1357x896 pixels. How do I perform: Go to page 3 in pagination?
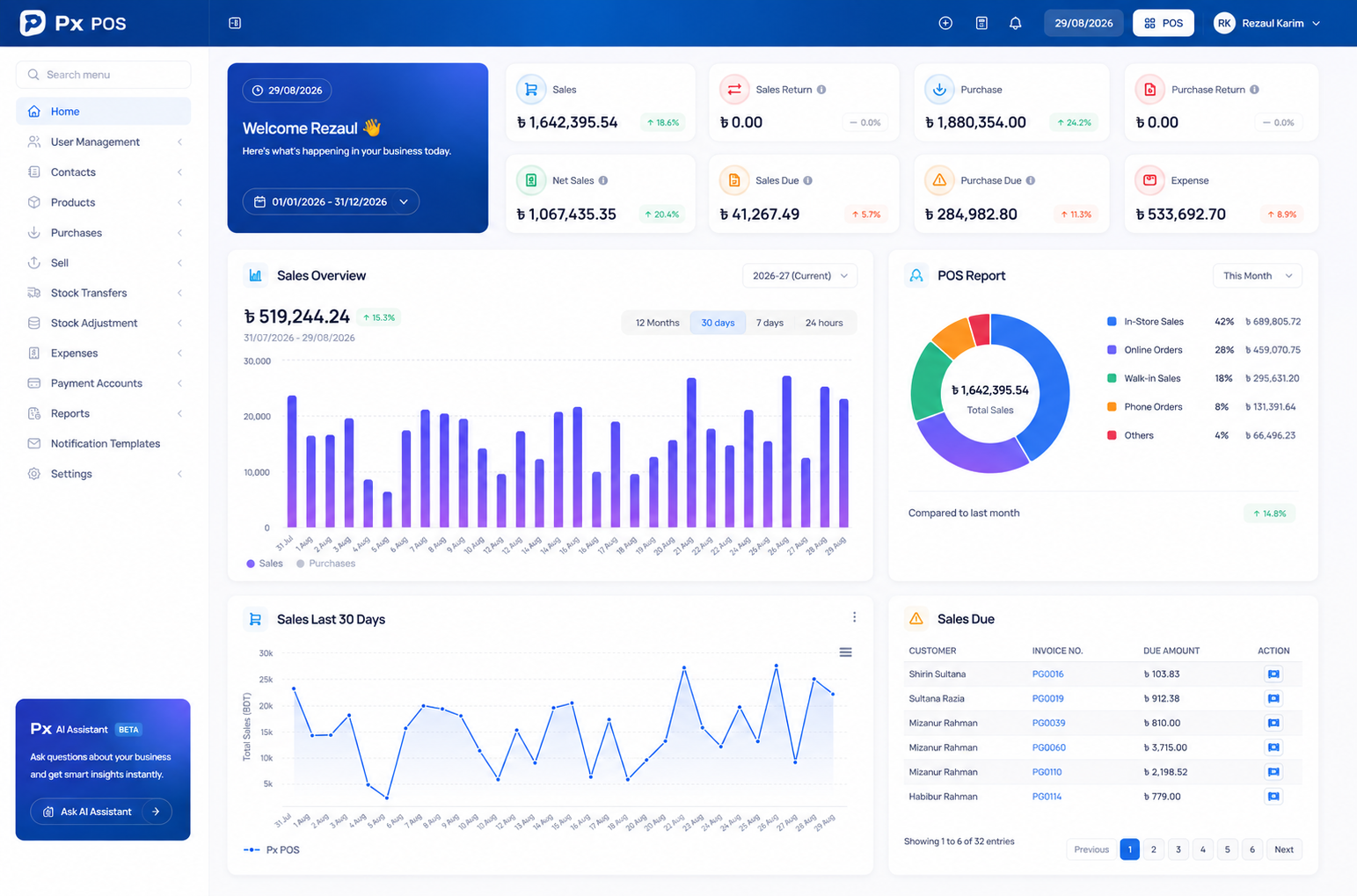1178,849
